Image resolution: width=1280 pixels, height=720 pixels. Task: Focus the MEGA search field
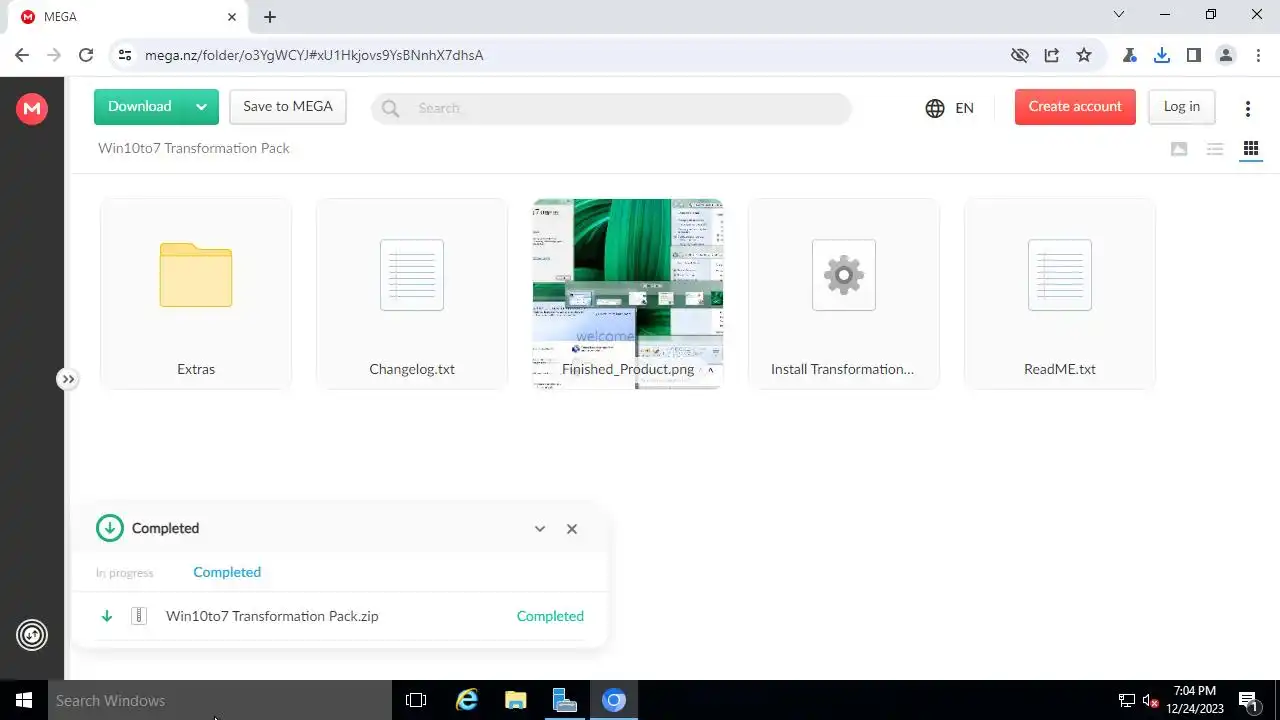[x=611, y=108]
